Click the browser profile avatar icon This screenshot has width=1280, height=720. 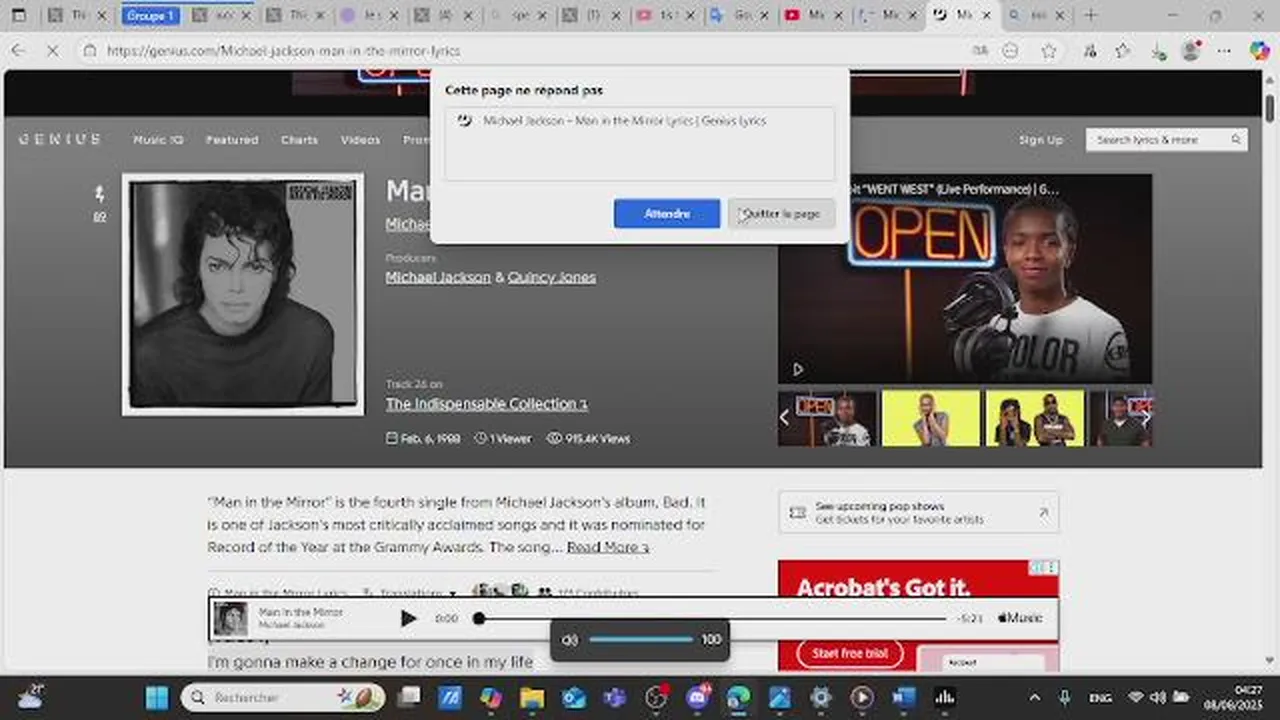(1190, 51)
